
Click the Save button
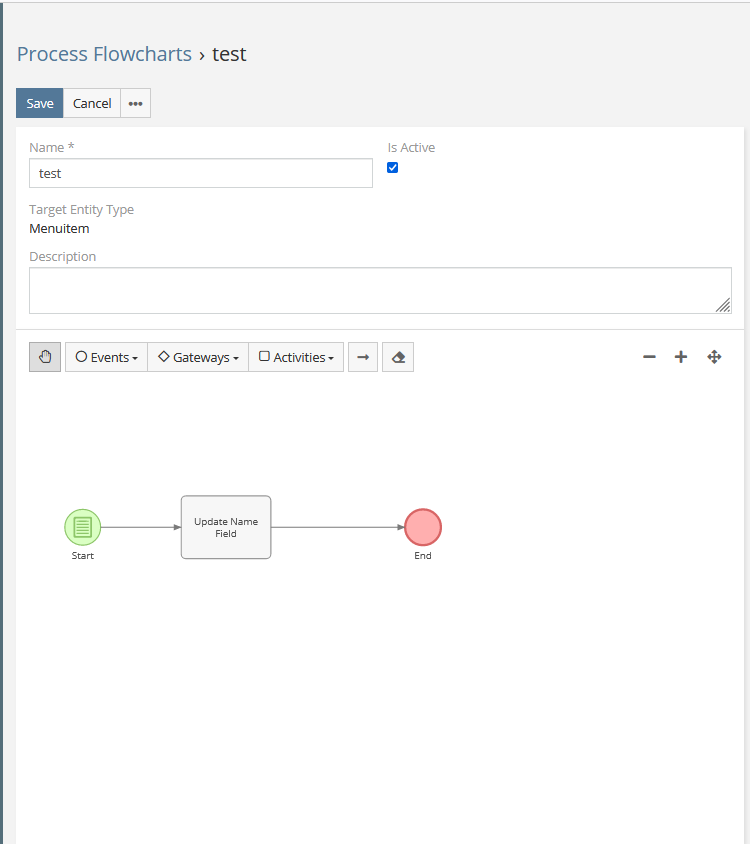coord(40,103)
